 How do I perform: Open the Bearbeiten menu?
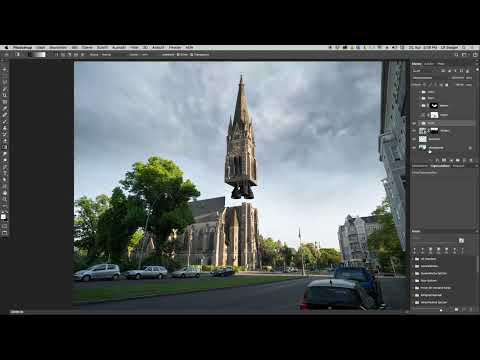[x=58, y=48]
